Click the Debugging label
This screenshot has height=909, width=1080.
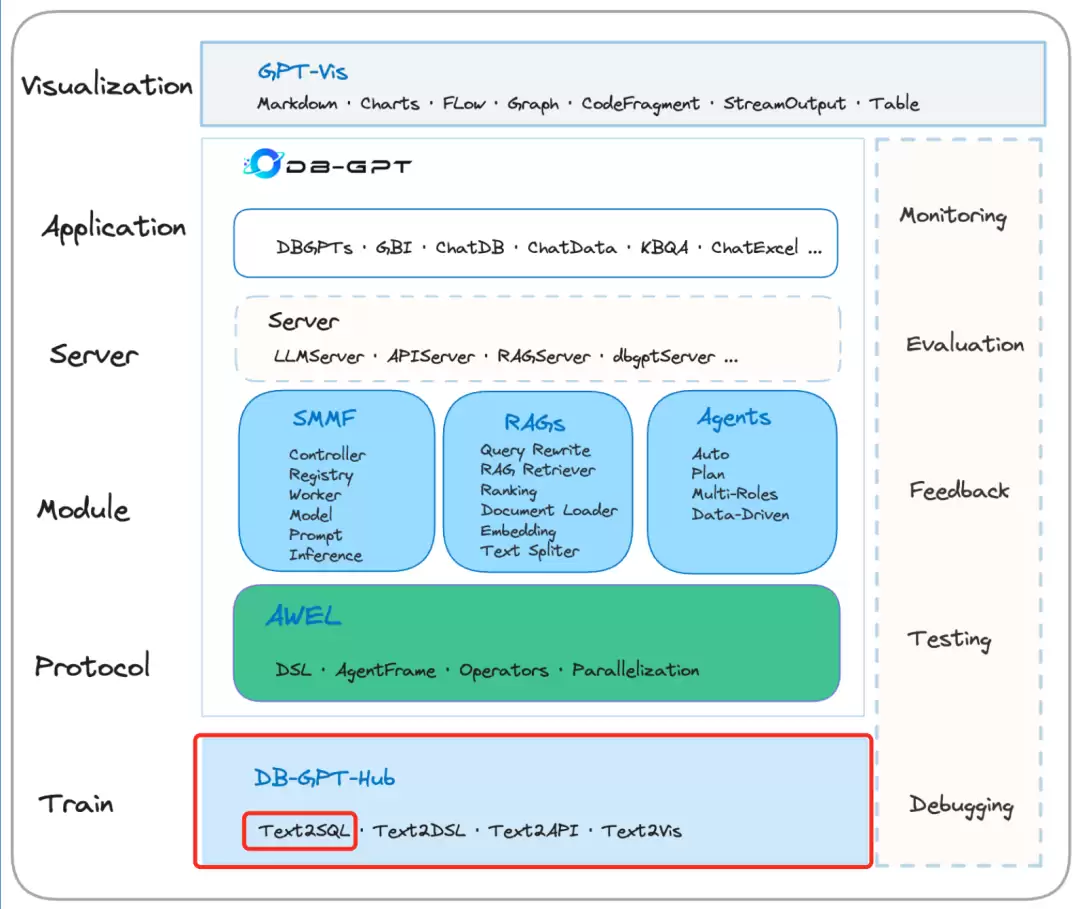(961, 805)
